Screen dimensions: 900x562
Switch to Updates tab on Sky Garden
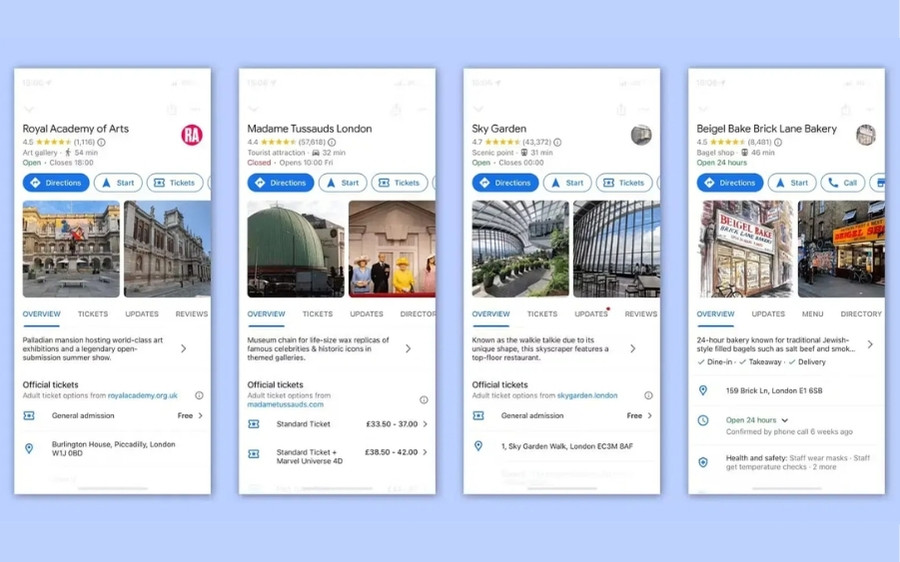click(x=591, y=314)
